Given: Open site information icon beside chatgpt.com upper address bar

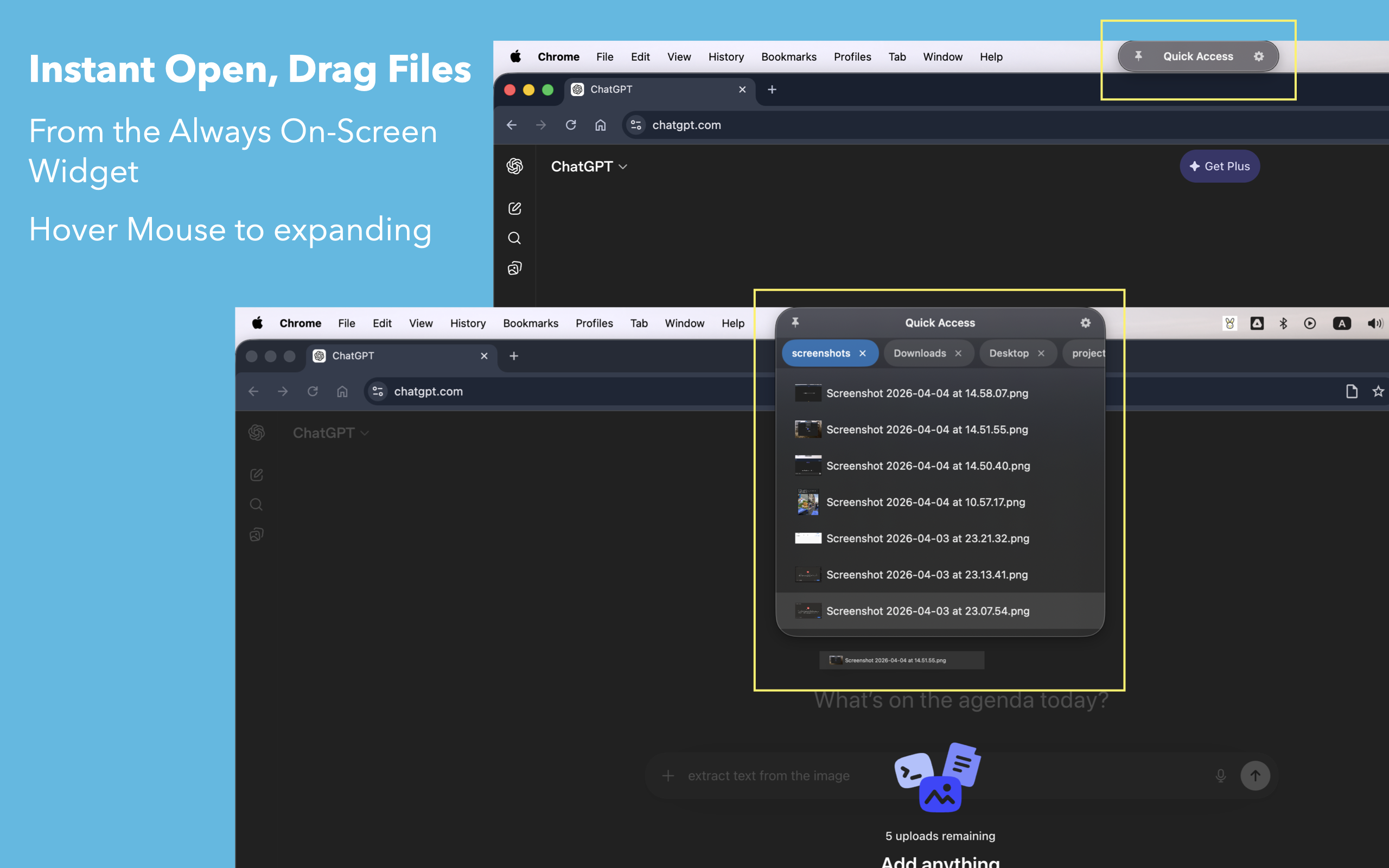Looking at the screenshot, I should (x=635, y=125).
